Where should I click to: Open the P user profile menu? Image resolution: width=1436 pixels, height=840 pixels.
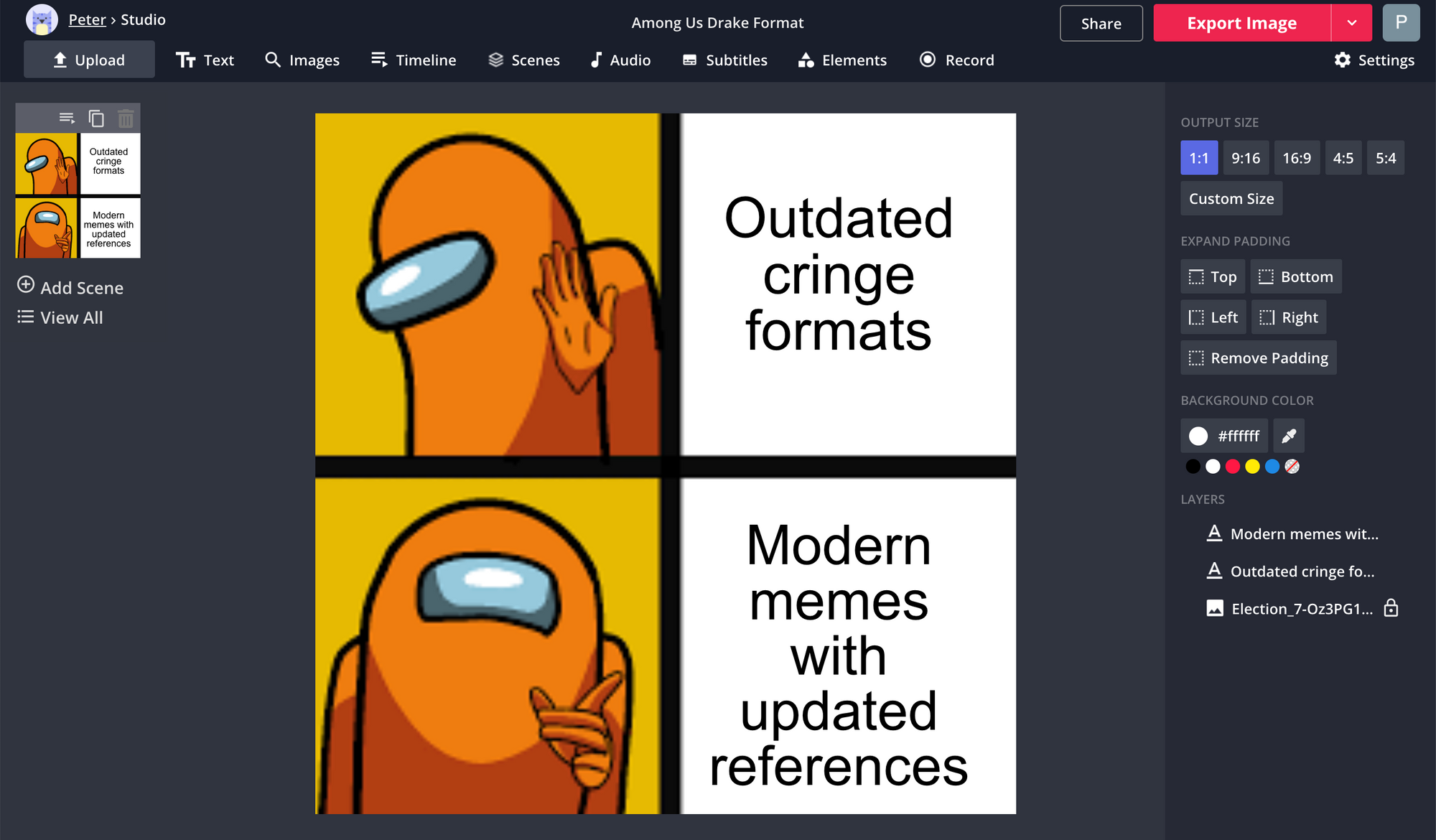(1400, 23)
